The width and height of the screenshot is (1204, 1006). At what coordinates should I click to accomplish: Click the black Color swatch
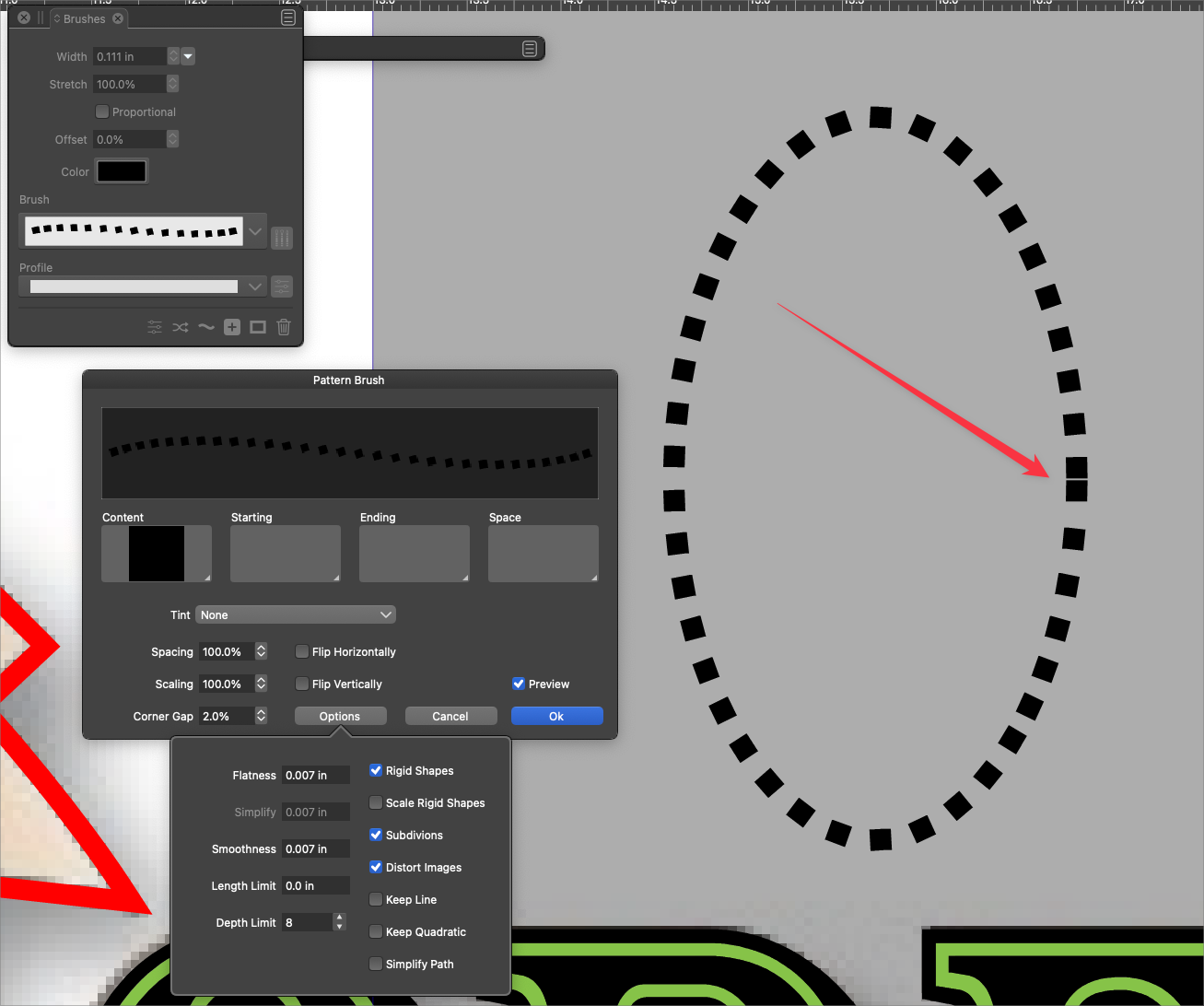[x=122, y=171]
